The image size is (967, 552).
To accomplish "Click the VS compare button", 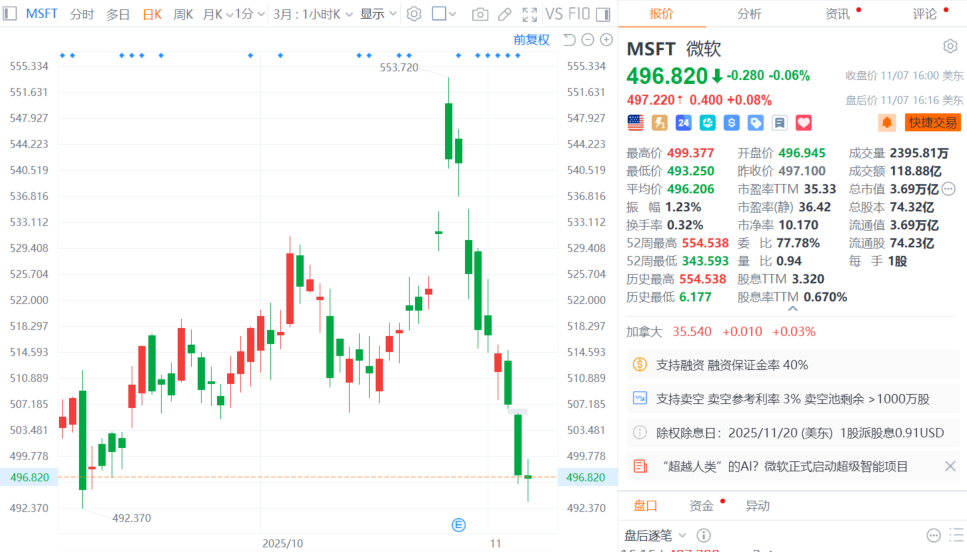I will click(x=554, y=14).
